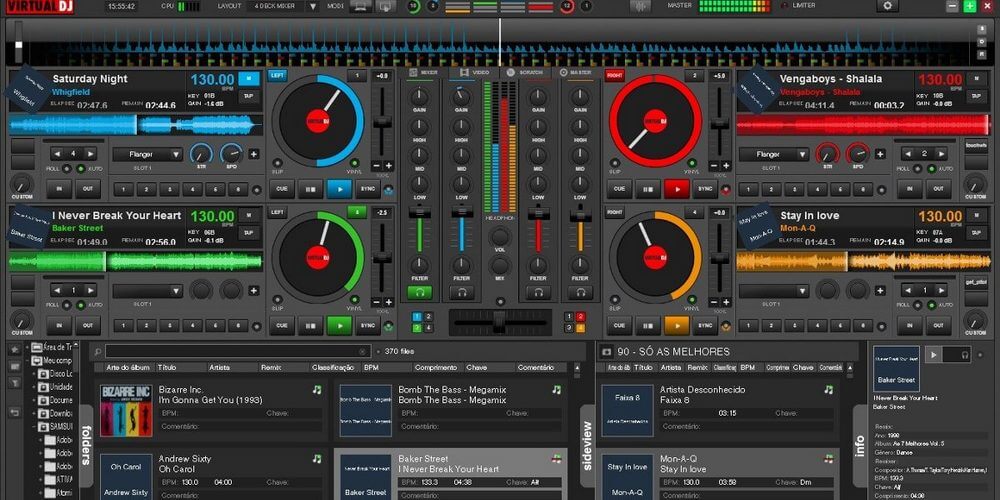
Task: Toggle ROLL on the Saturday Night deck
Action: click(65, 168)
